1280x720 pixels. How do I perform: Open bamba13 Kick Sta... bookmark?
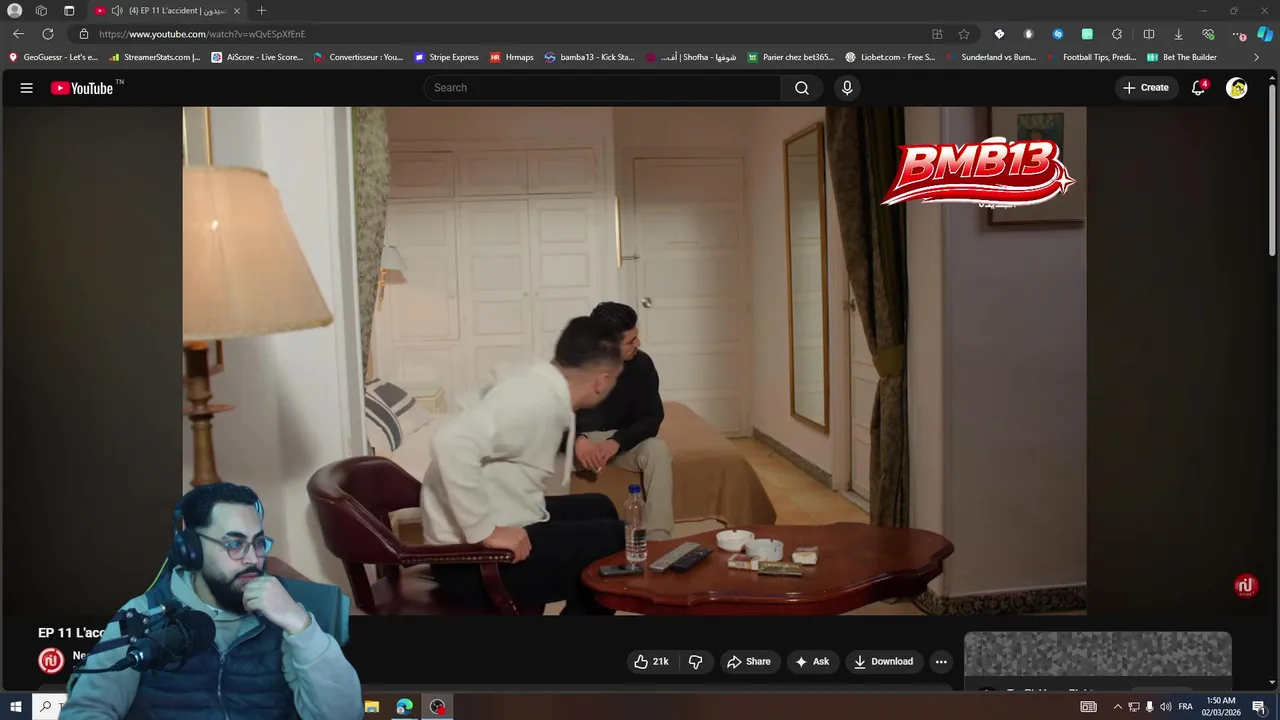point(590,57)
